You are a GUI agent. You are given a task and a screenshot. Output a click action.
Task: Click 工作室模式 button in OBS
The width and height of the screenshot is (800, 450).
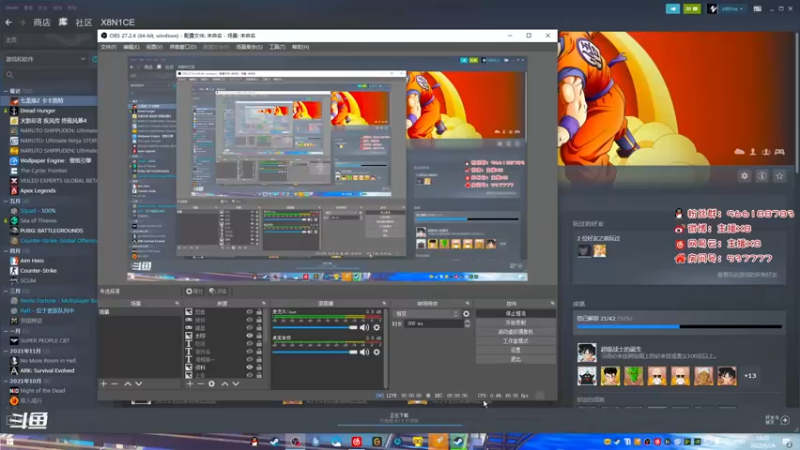pos(515,341)
